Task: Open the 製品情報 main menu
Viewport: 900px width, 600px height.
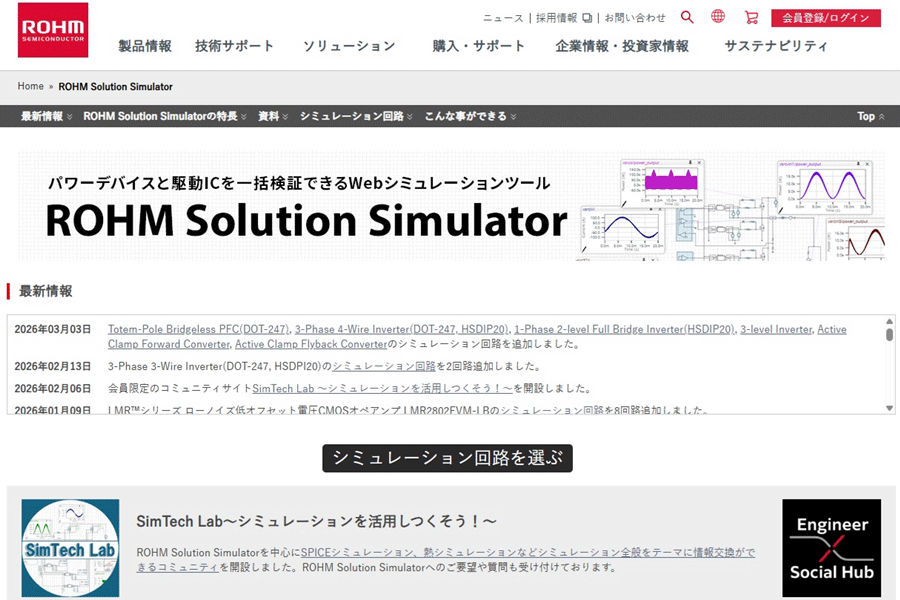Action: point(145,46)
